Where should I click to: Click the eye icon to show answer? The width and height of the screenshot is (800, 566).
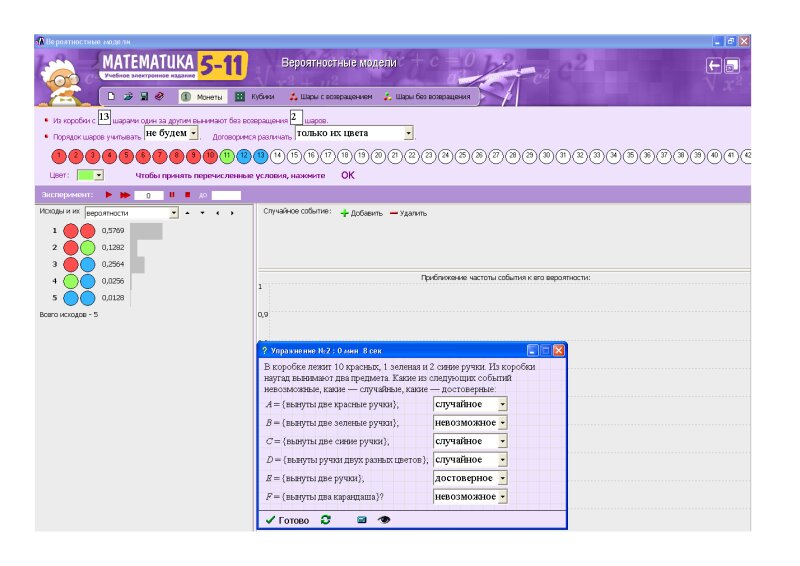click(383, 520)
